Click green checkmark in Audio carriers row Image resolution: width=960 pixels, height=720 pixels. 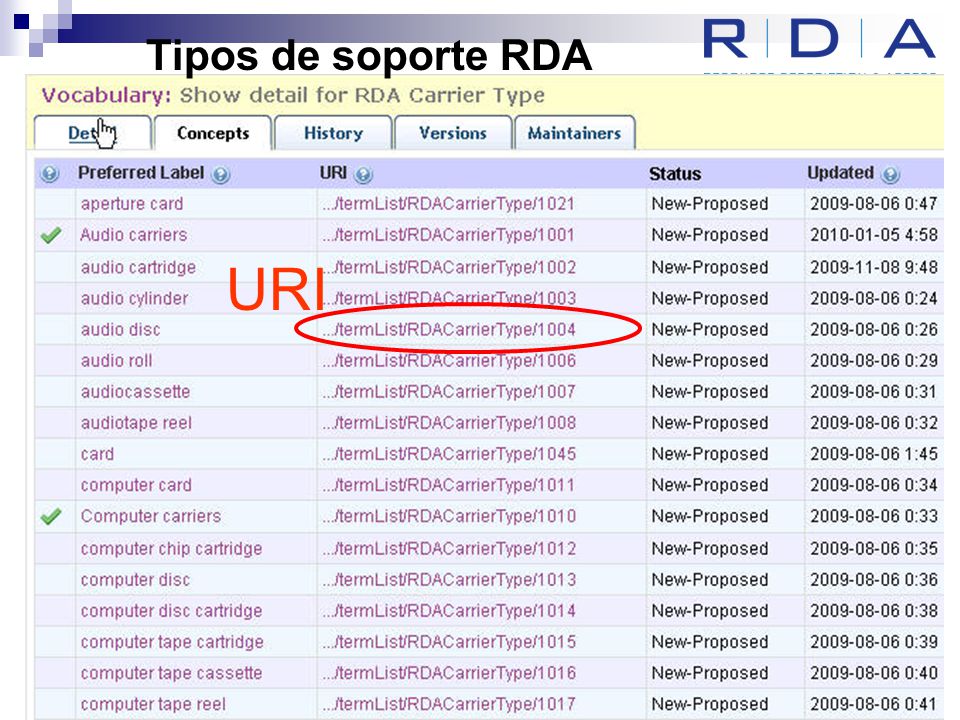coord(51,235)
